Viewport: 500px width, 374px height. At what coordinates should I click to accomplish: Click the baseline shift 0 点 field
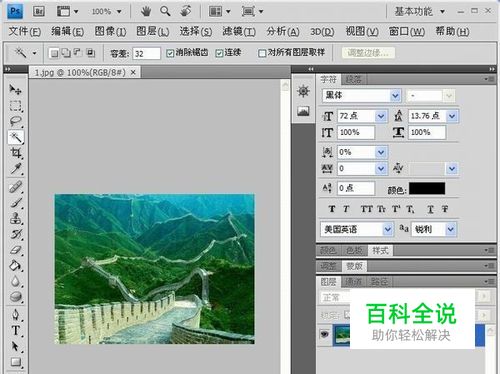point(356,188)
